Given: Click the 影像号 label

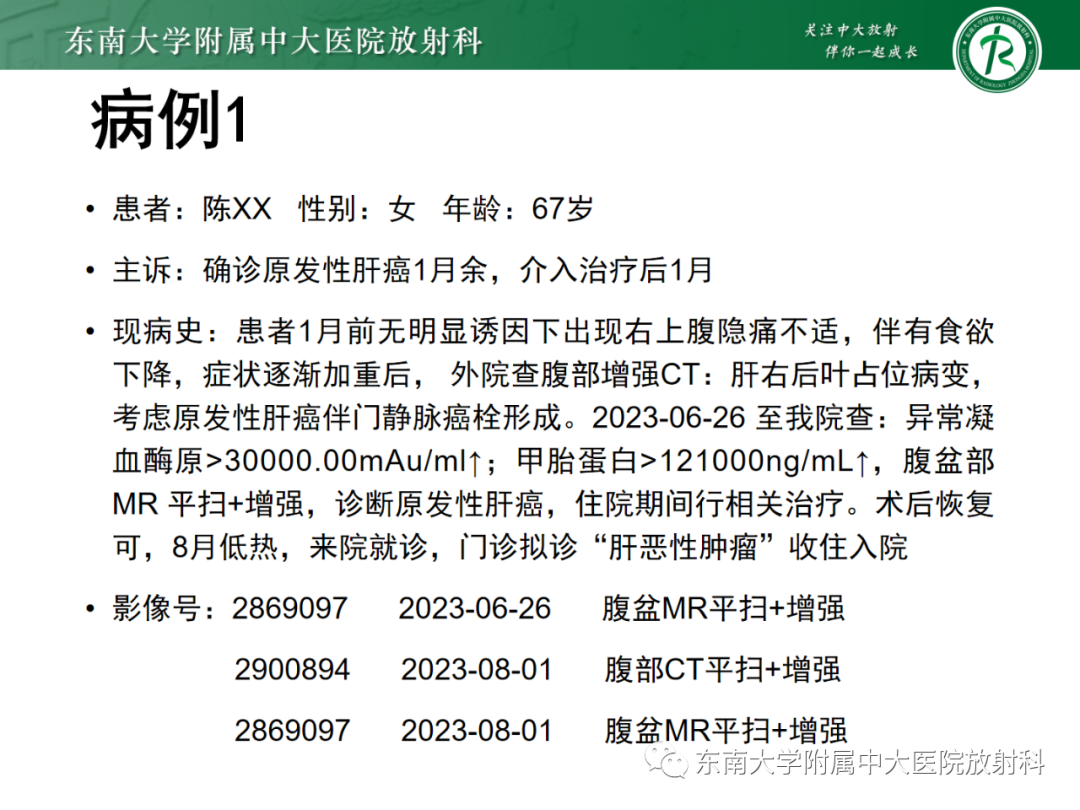Looking at the screenshot, I should [157, 608].
